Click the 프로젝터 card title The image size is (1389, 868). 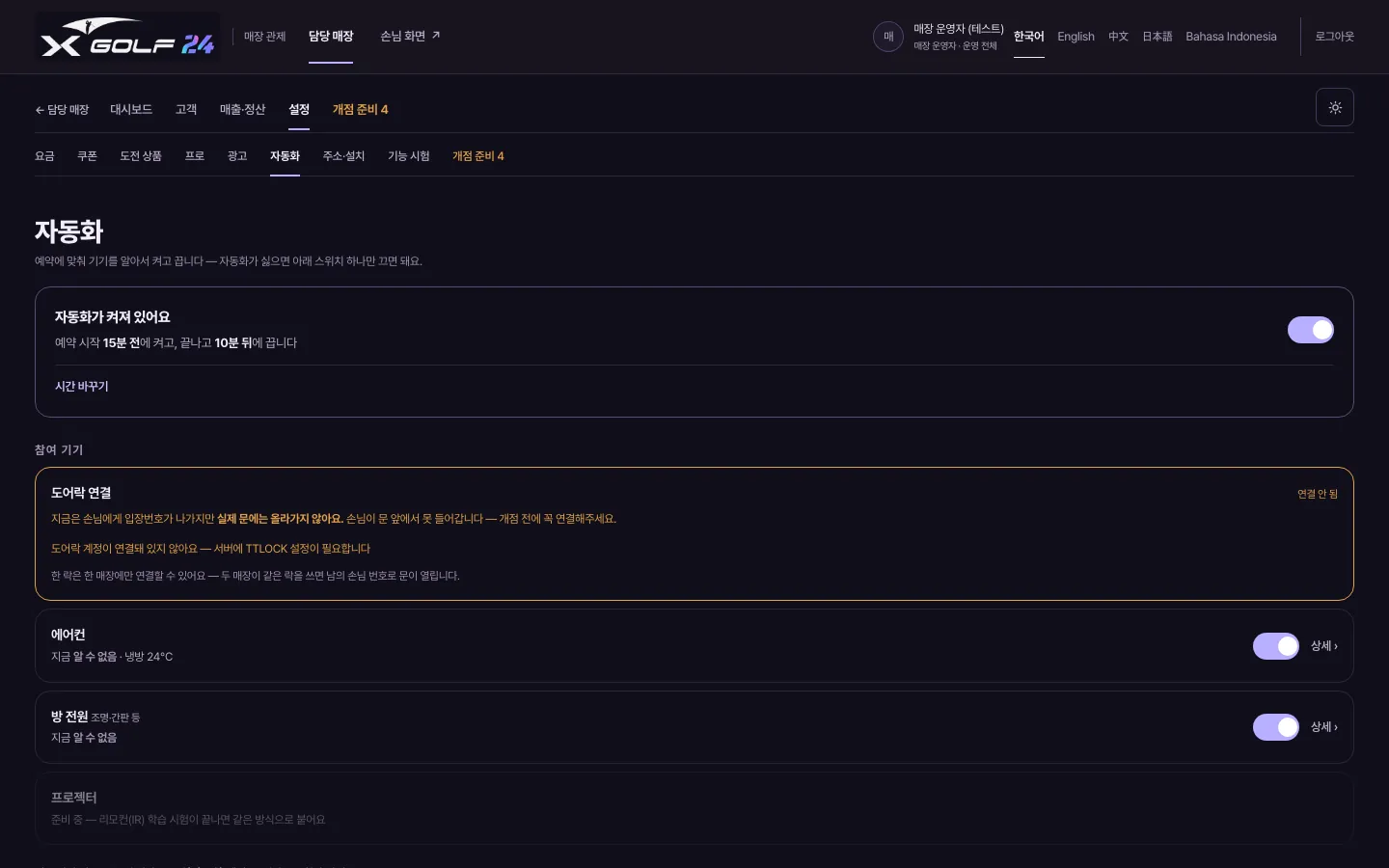pos(74,798)
